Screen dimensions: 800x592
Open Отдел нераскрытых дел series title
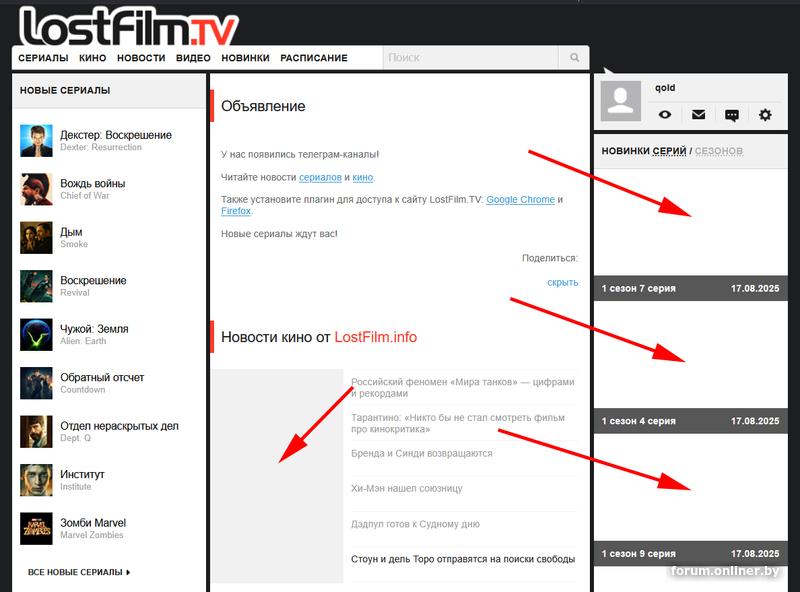(119, 426)
